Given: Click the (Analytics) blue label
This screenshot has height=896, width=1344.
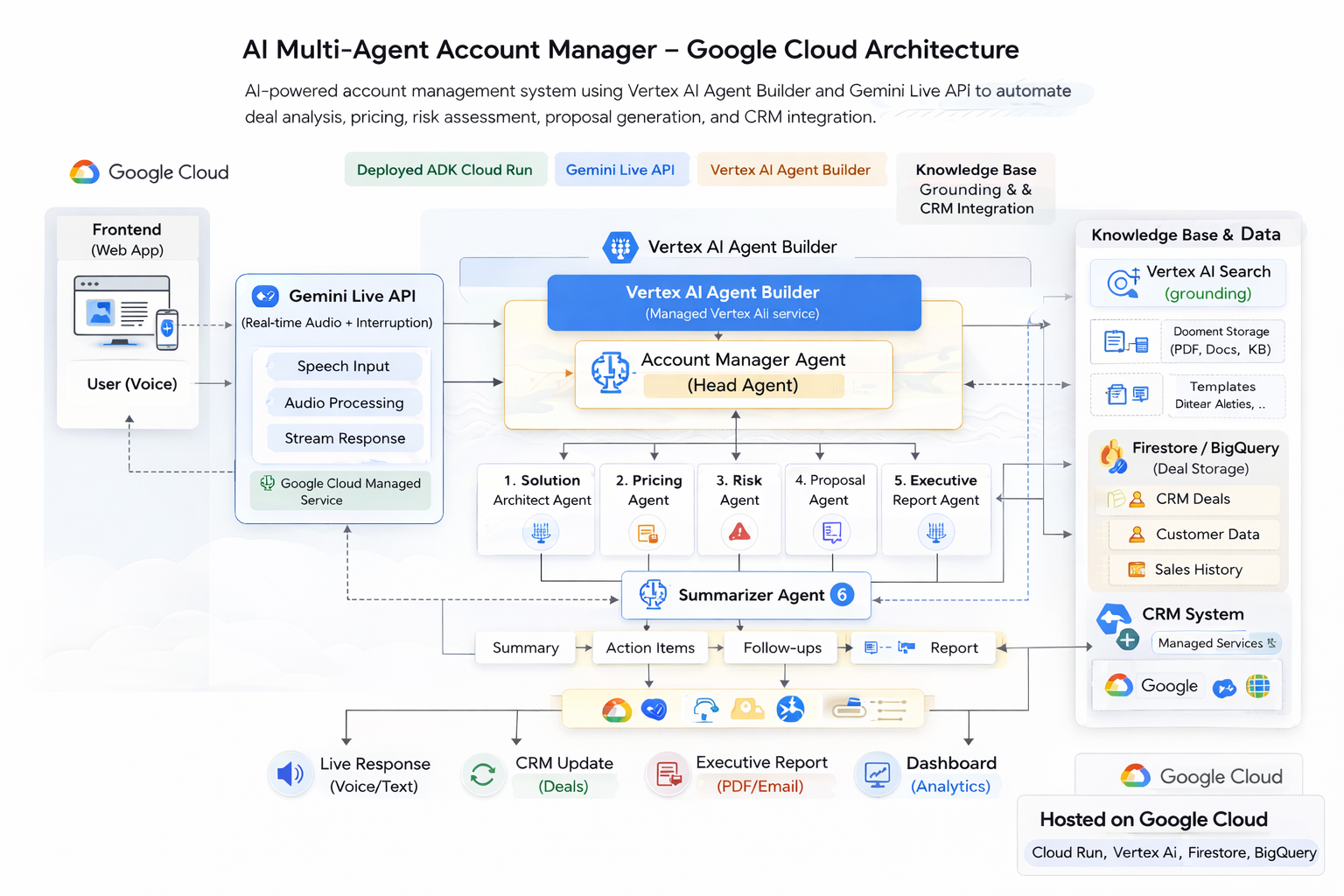Looking at the screenshot, I should [x=950, y=787].
